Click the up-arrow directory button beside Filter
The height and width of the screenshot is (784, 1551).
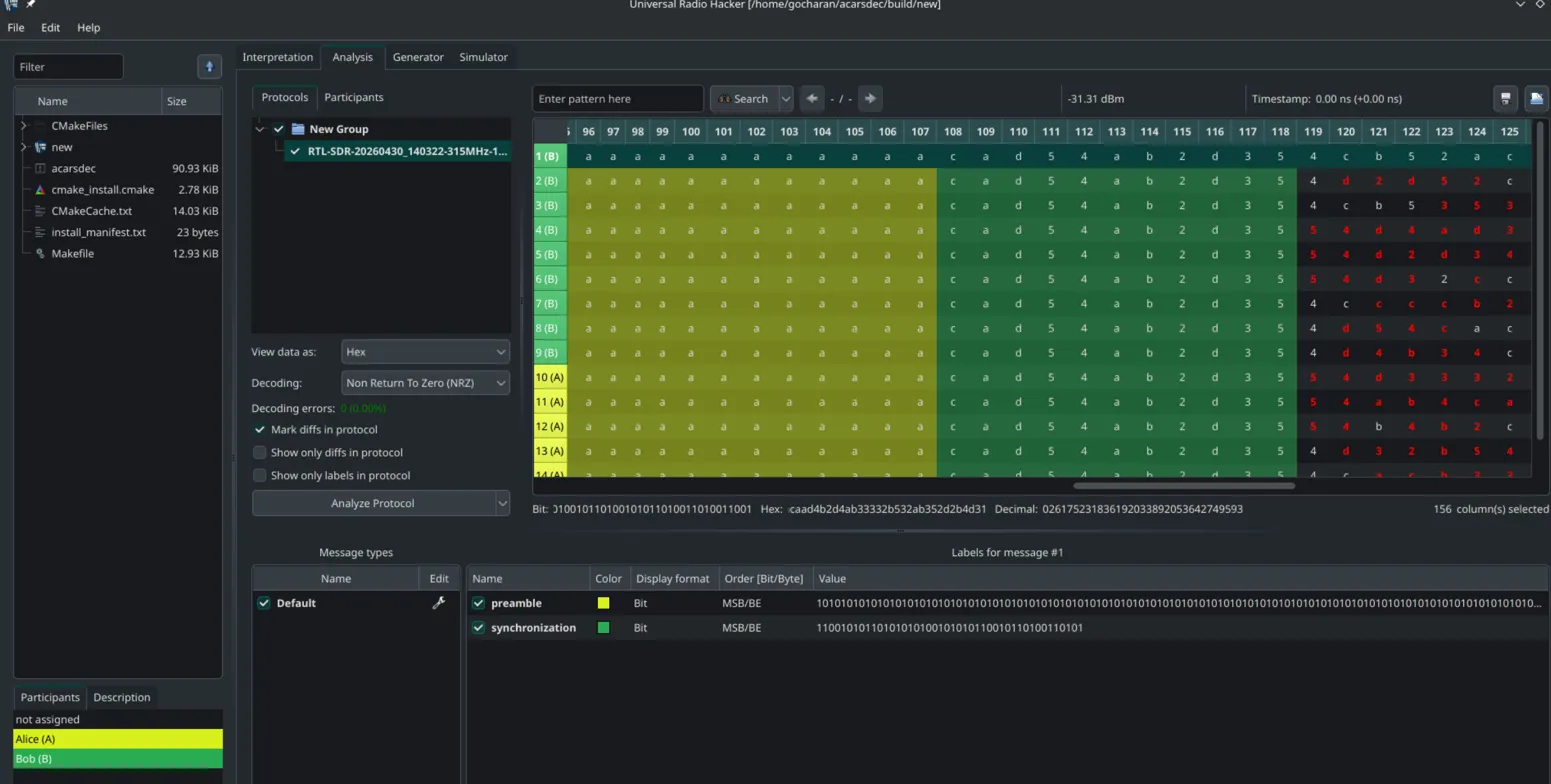(209, 67)
